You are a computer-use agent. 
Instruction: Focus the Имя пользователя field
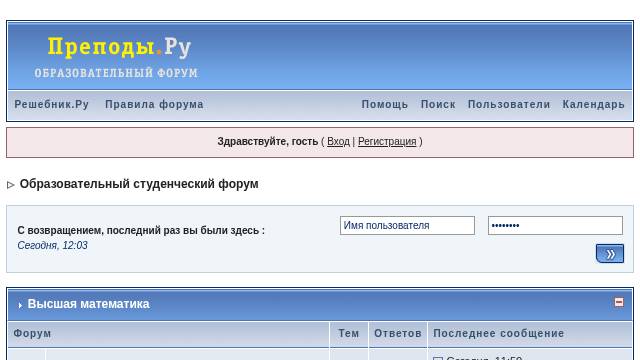coord(407,225)
